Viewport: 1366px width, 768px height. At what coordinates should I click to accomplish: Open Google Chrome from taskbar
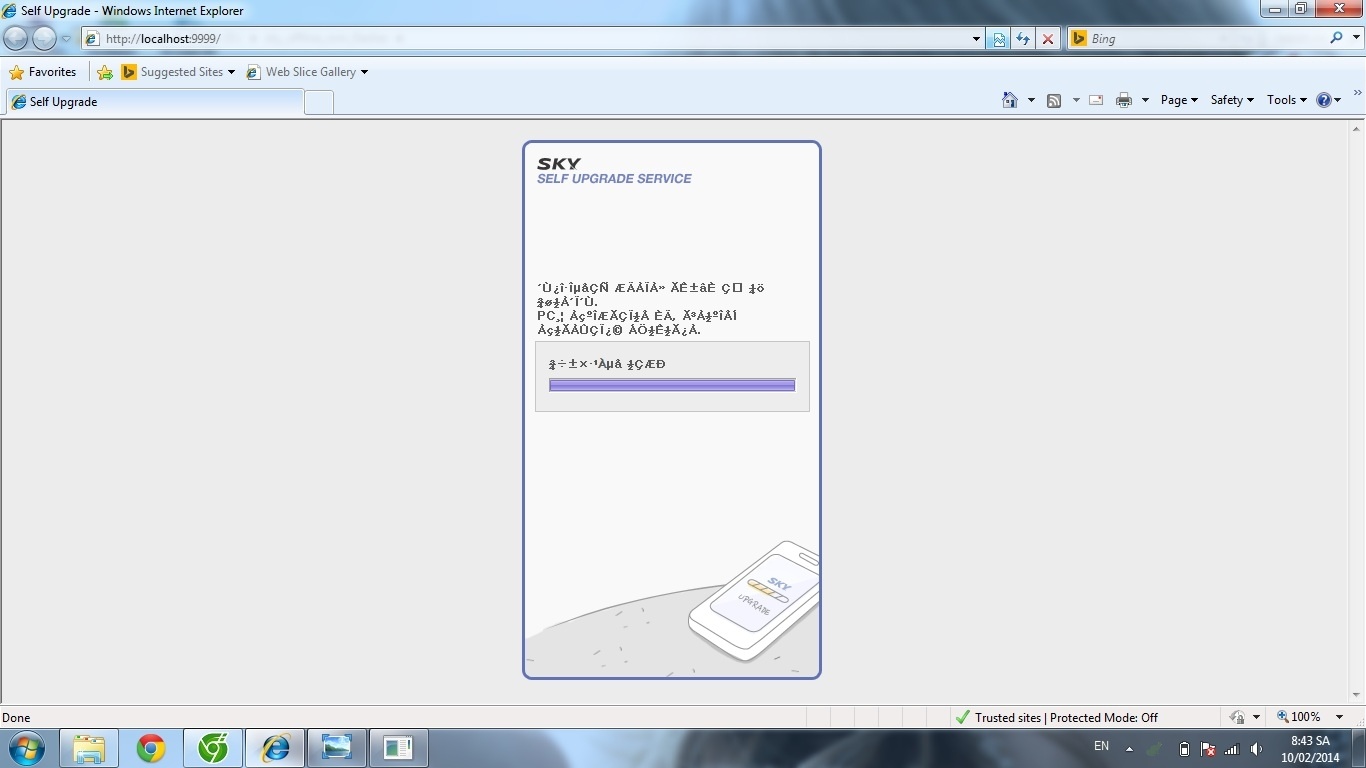(x=151, y=748)
